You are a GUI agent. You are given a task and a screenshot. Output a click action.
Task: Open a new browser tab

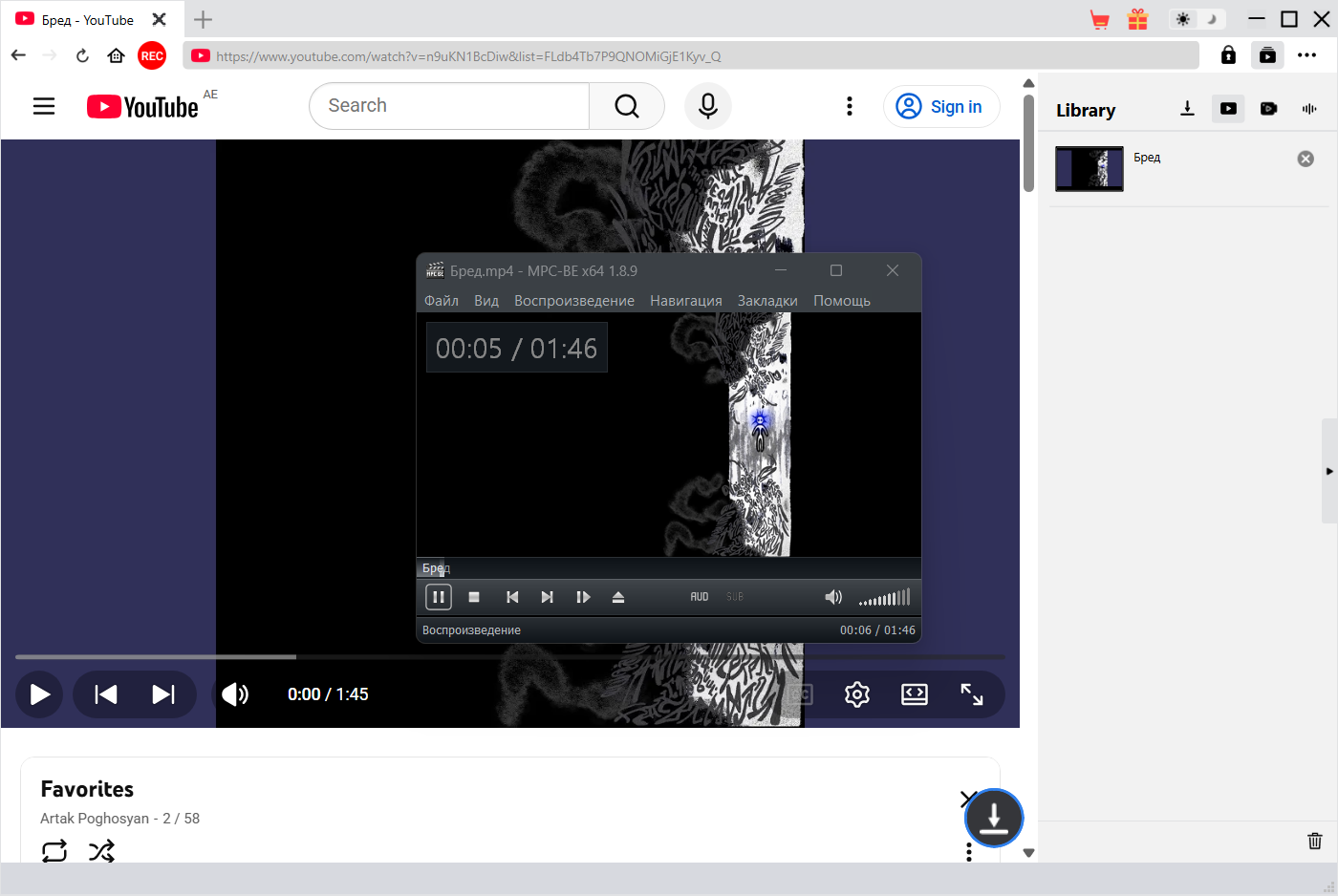coord(203,19)
